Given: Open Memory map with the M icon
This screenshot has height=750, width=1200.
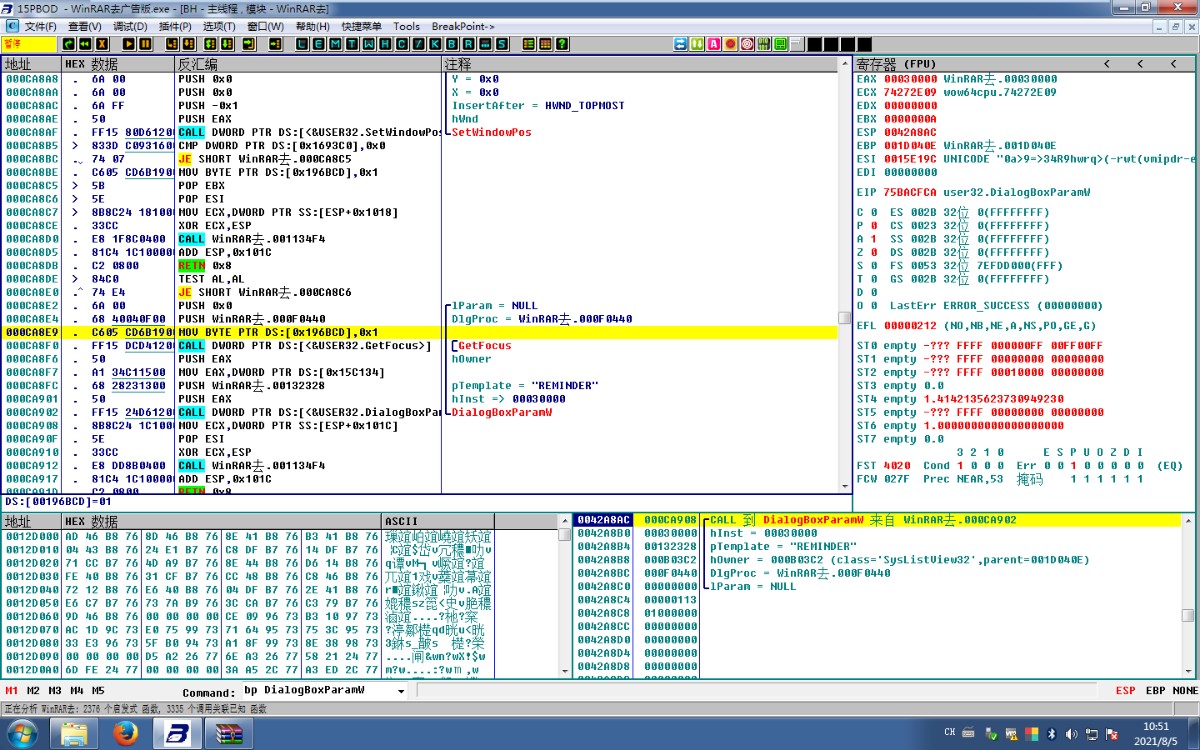Looking at the screenshot, I should pos(336,44).
